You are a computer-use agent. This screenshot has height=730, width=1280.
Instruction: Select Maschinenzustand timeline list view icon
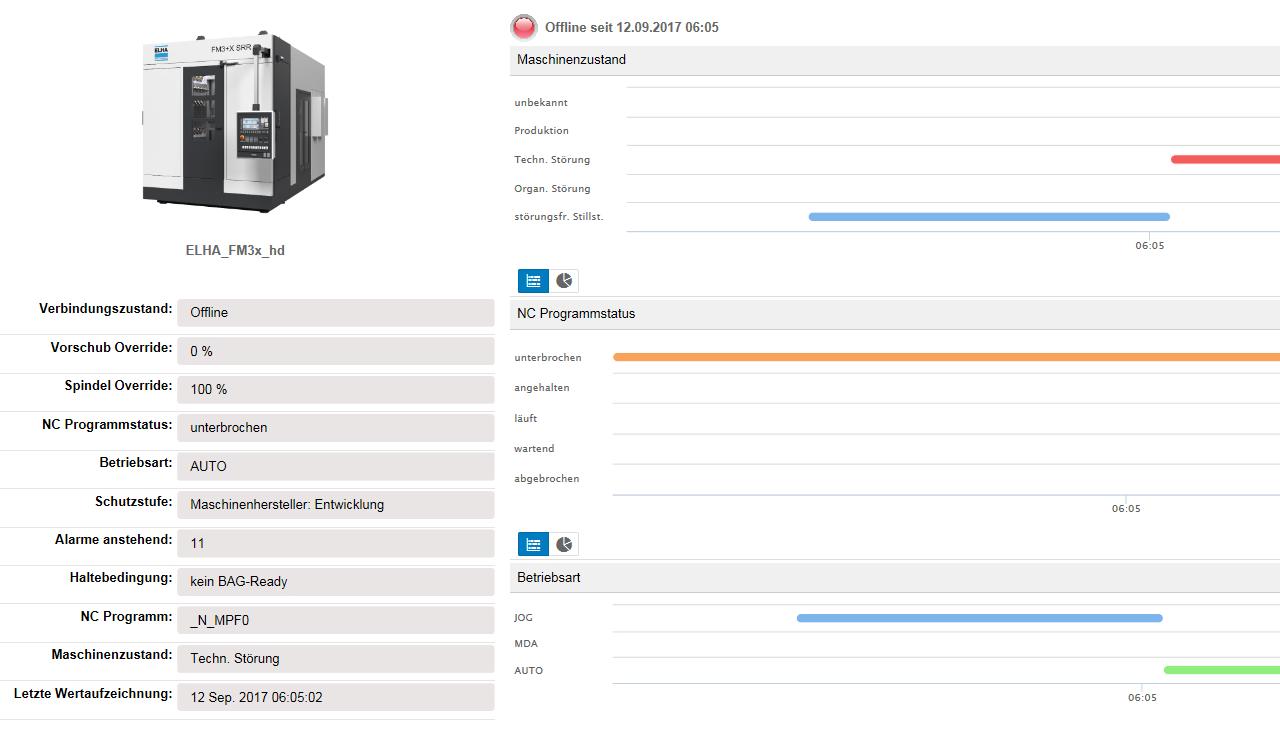pyautogui.click(x=534, y=281)
